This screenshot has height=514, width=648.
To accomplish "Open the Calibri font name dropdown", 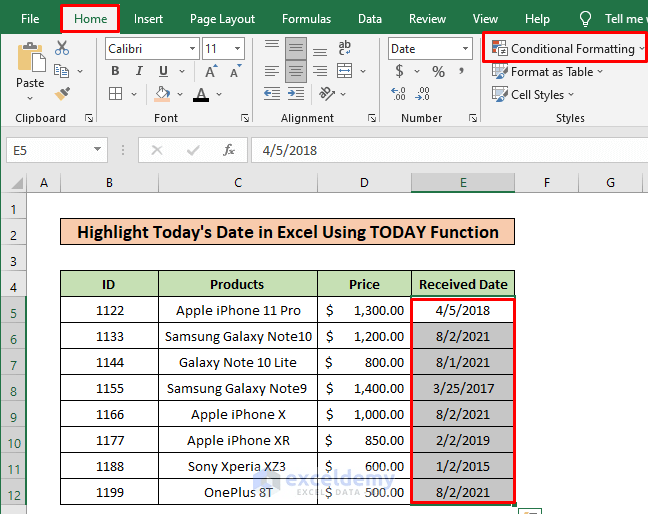I will coord(192,49).
